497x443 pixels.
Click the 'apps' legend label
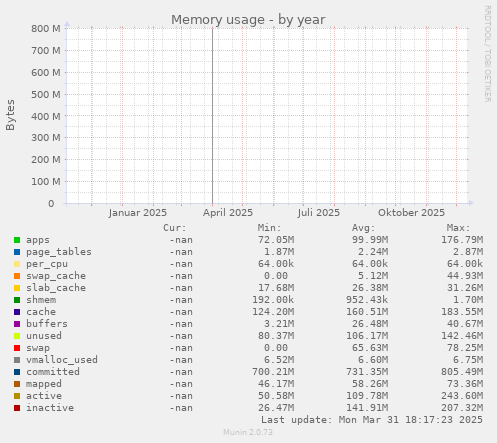38,240
